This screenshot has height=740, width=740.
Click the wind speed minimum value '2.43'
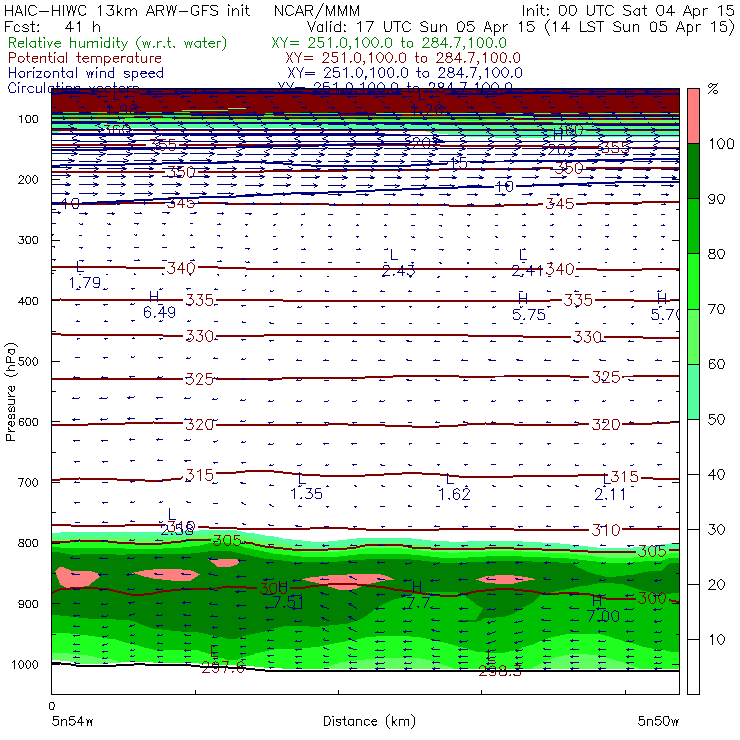pyautogui.click(x=399, y=271)
